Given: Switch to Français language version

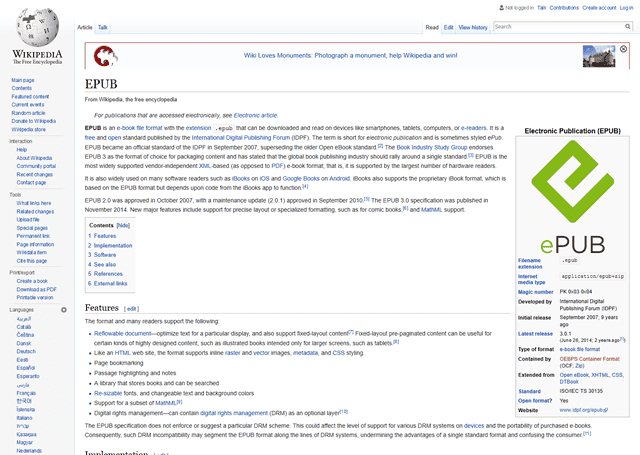Looking at the screenshot, I should (26, 393).
